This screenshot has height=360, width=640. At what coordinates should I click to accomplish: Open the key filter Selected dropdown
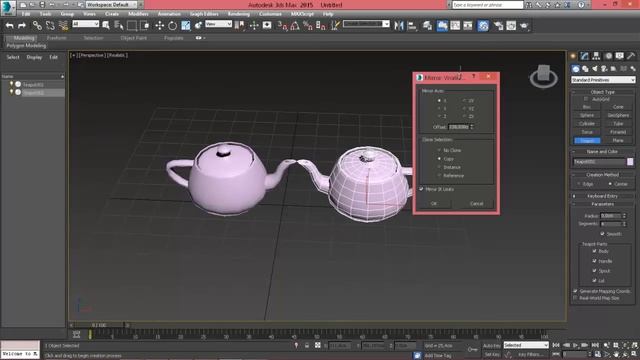click(526, 345)
